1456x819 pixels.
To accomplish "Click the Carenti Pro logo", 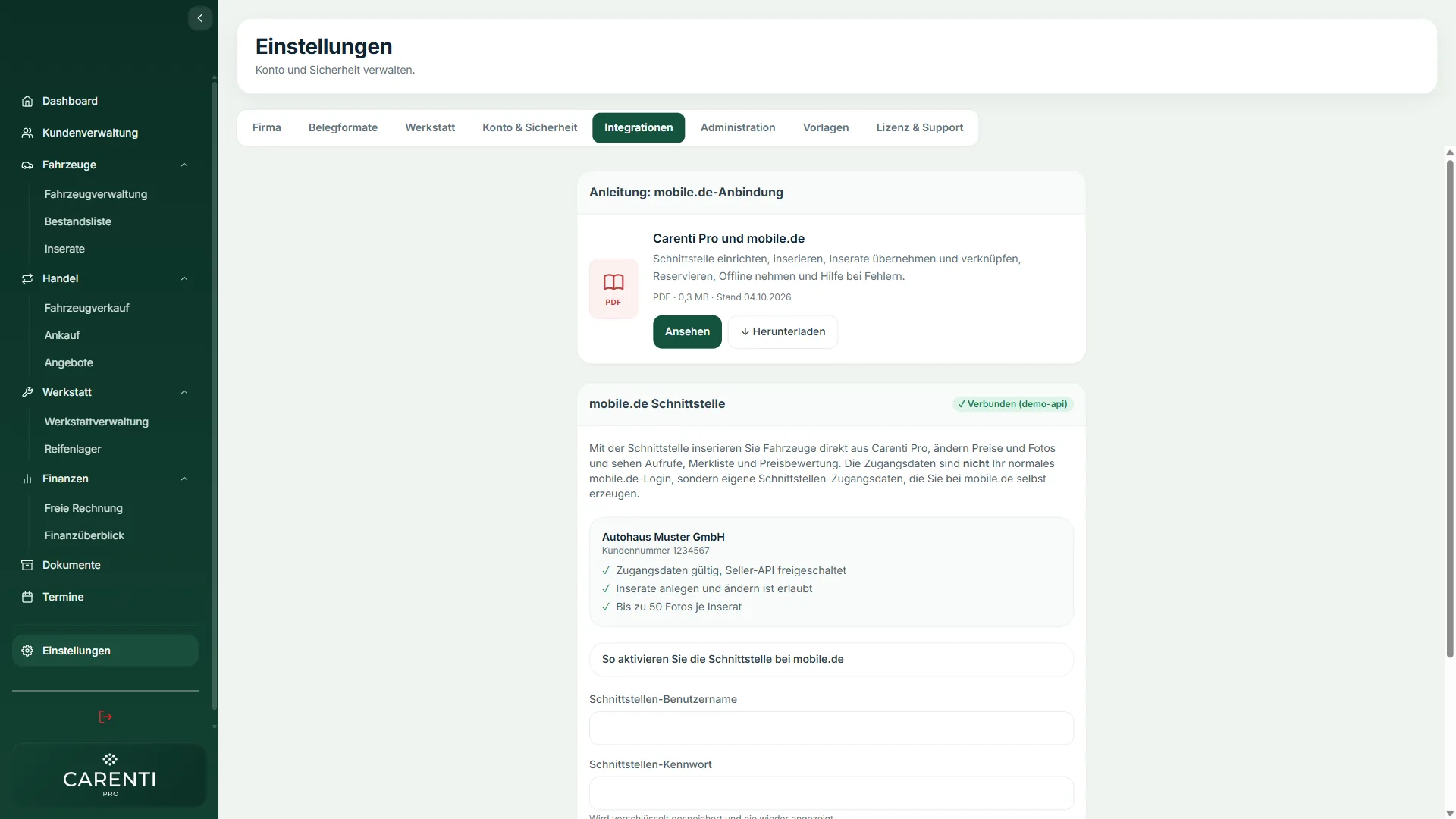I will coord(109,775).
